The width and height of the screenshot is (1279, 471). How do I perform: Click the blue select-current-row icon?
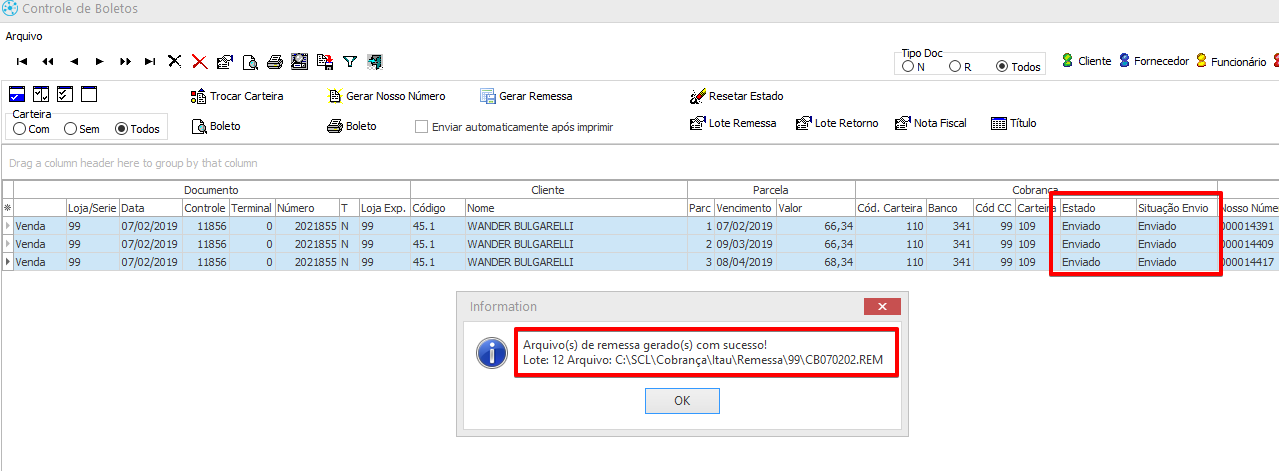(16, 95)
